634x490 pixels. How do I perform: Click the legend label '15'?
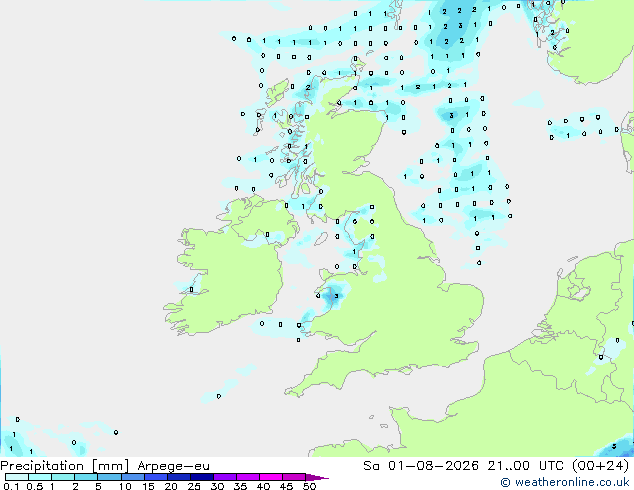pos(148,486)
